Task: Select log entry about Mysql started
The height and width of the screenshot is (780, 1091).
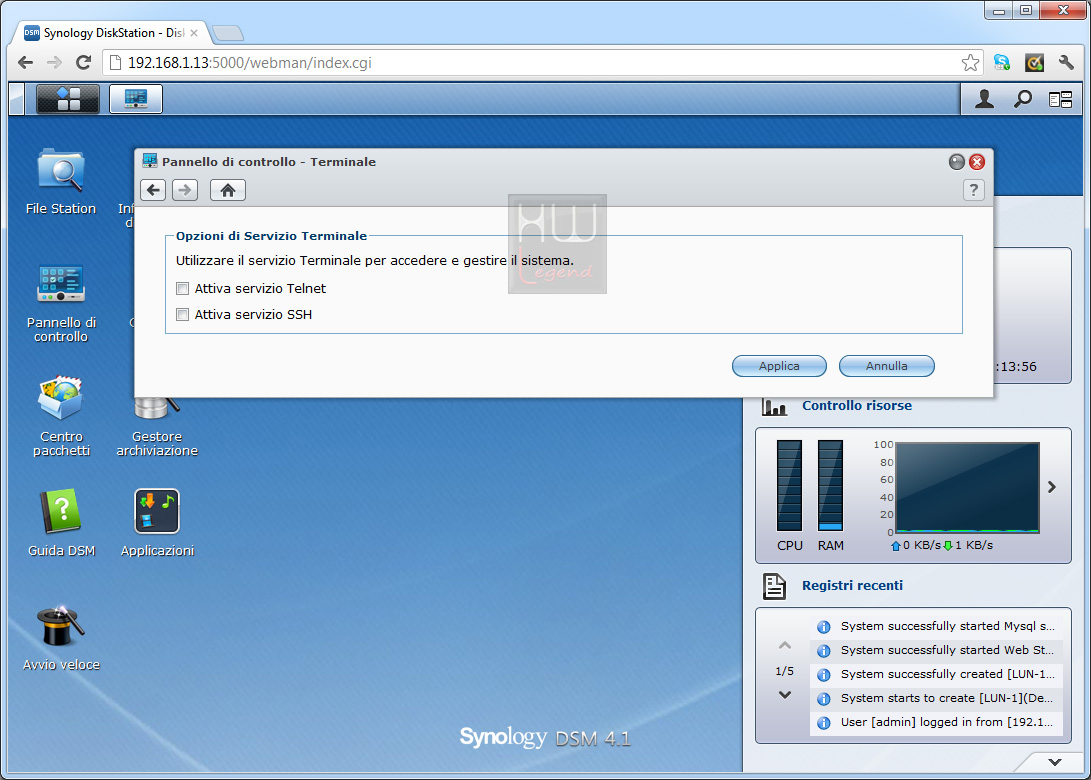Action: click(937, 626)
